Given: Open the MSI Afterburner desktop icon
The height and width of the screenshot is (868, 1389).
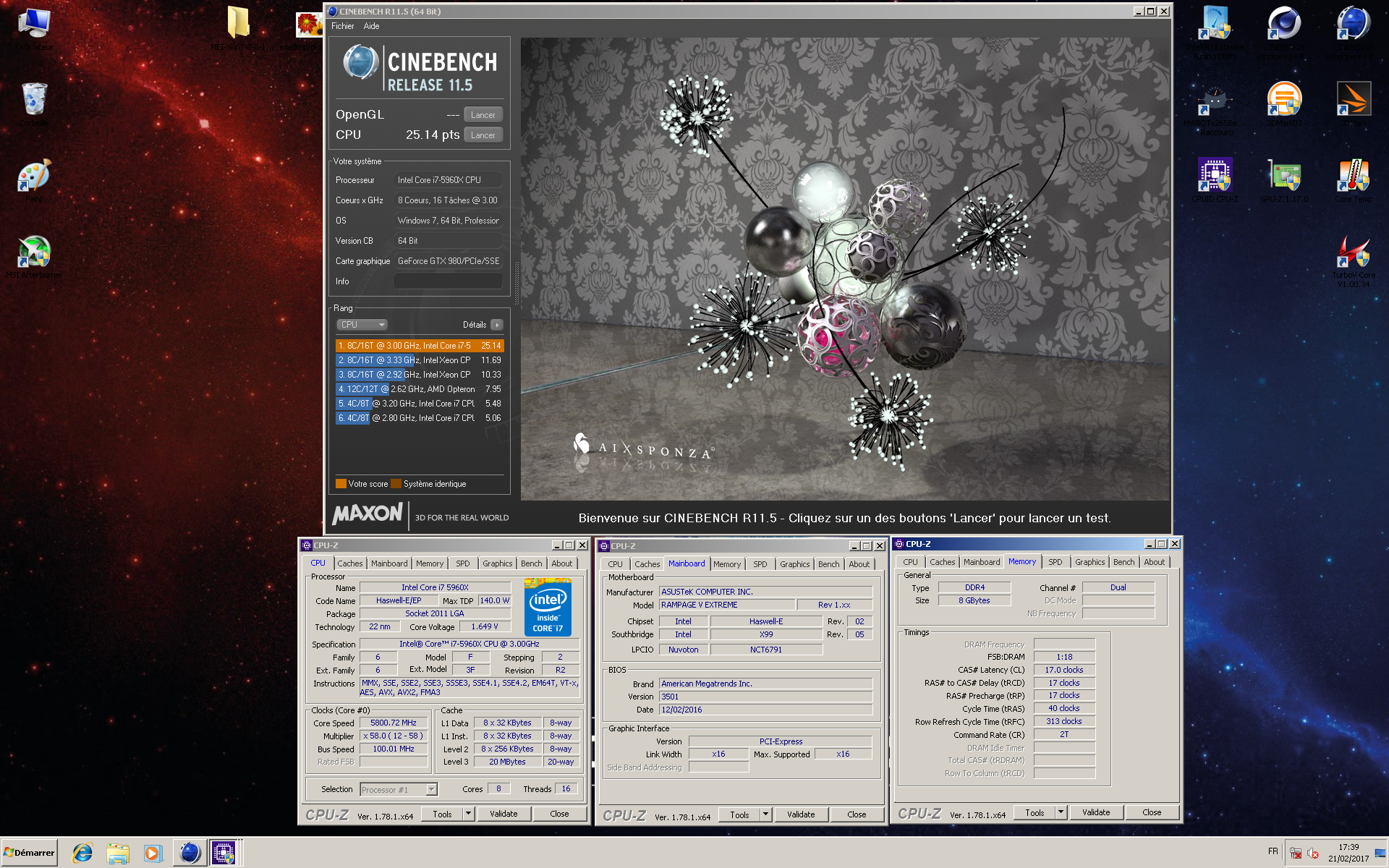Looking at the screenshot, I should tap(34, 257).
